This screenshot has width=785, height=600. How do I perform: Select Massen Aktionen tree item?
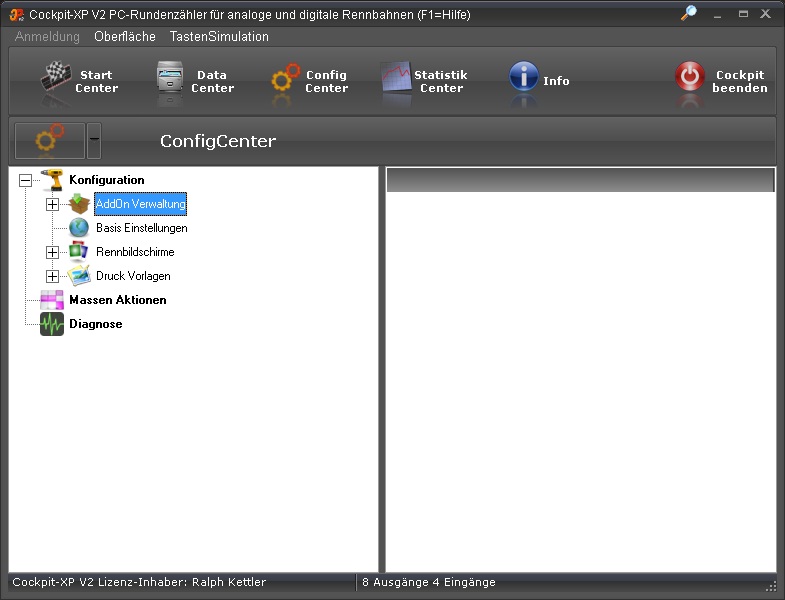tap(118, 300)
